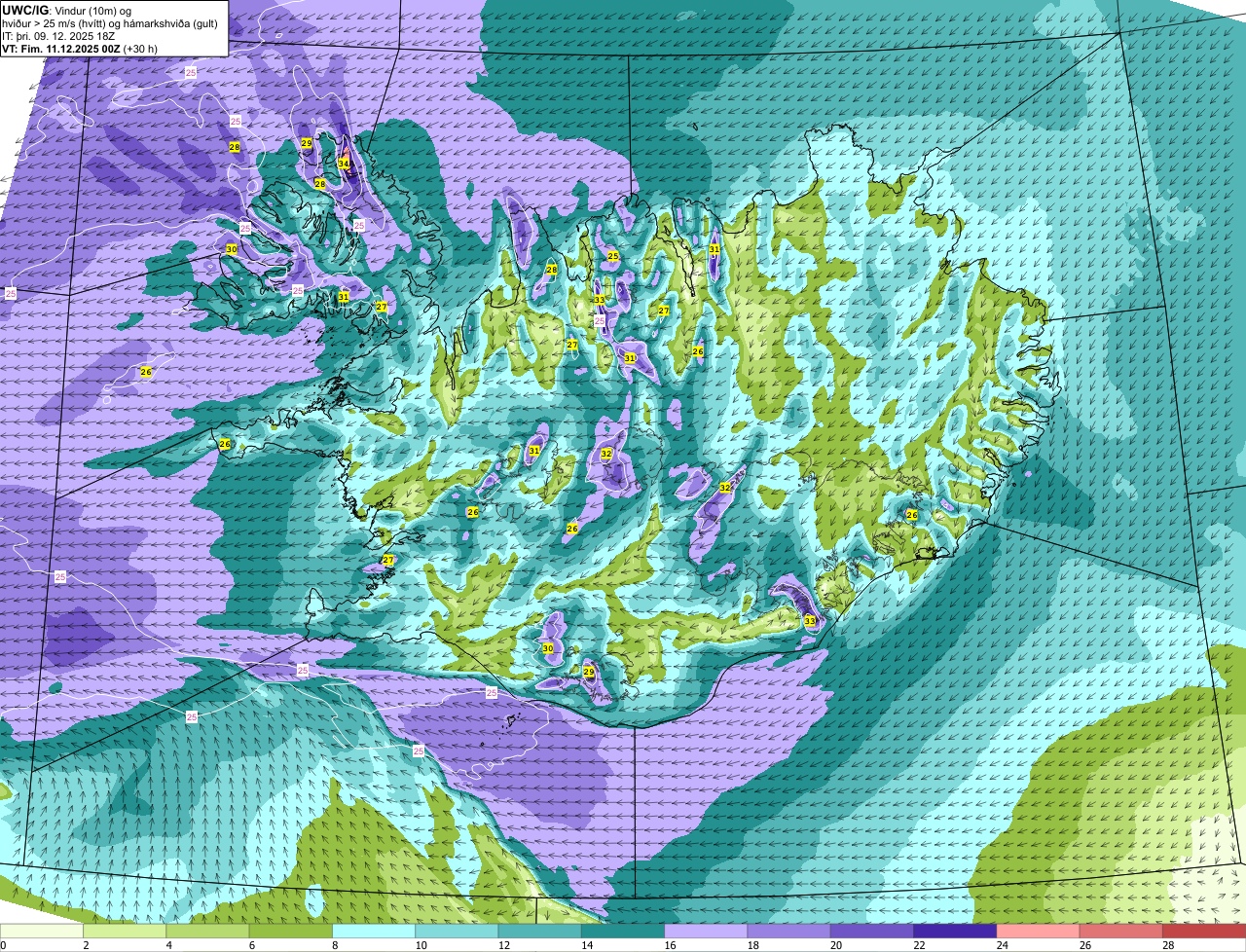The height and width of the screenshot is (952, 1246).
Task: Select the 8–10 pale cyan color scale swatch
Action: tap(374, 932)
